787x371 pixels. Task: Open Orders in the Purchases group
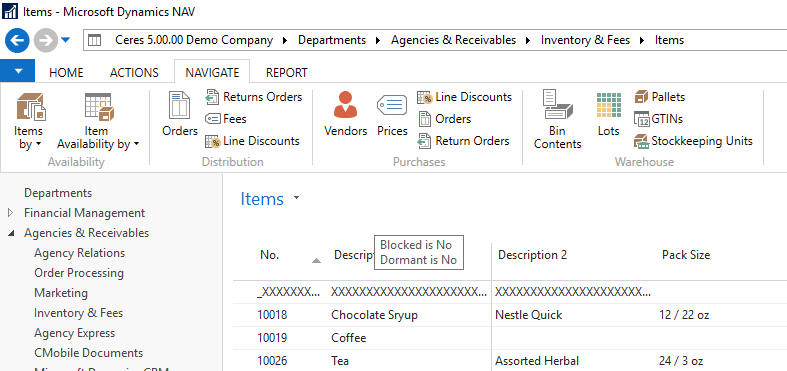445,119
